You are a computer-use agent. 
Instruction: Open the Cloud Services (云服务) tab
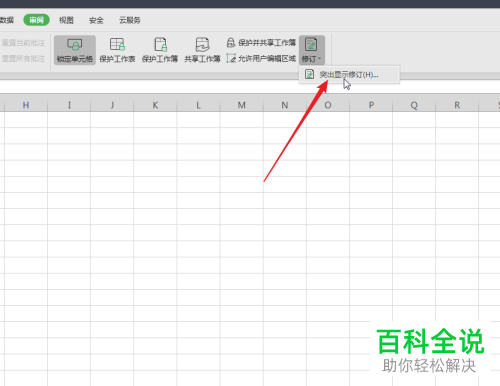[x=130, y=20]
